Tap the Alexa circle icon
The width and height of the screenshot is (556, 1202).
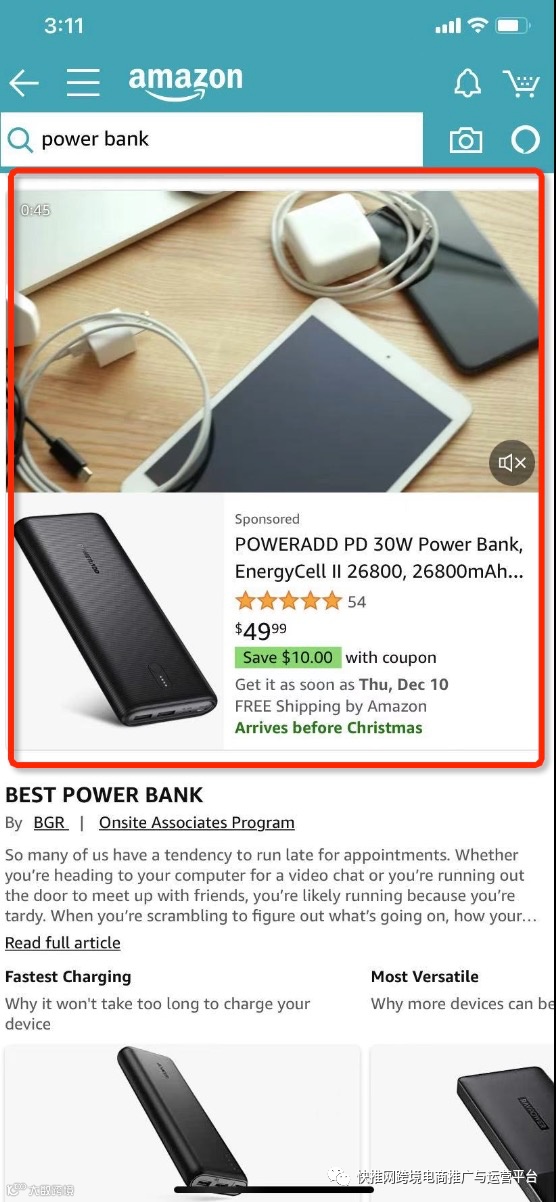(525, 140)
